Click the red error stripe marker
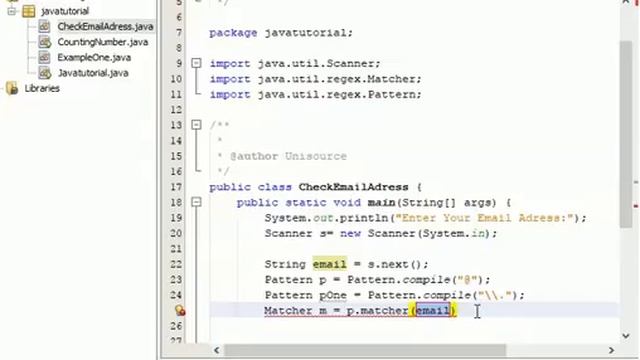This screenshot has width=640, height=360. coord(636,206)
